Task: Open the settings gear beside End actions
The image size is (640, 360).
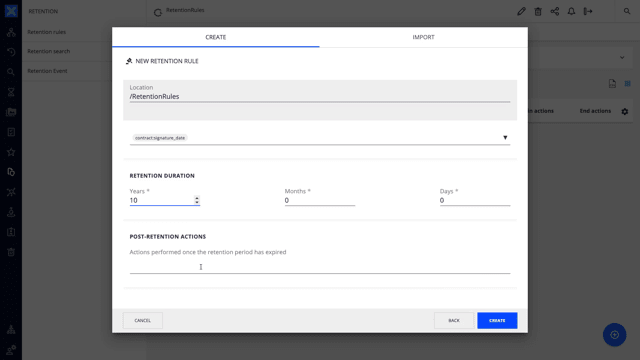Action: pyautogui.click(x=625, y=111)
